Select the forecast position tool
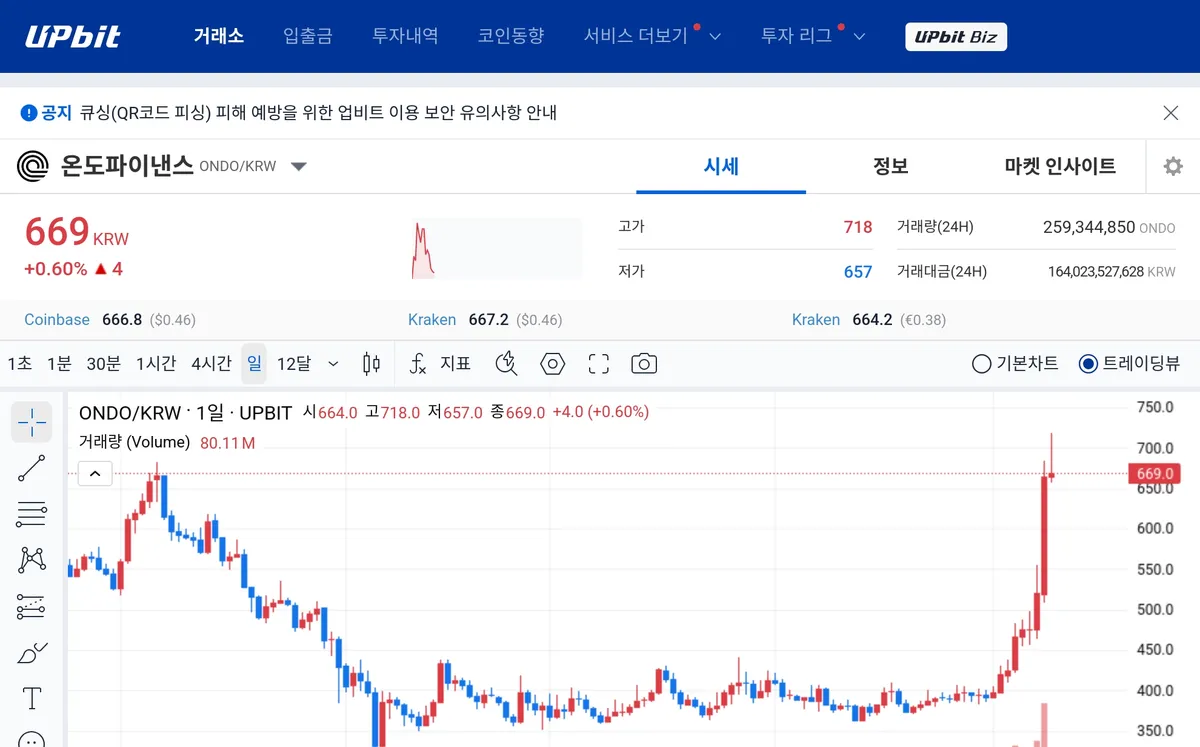 pyautogui.click(x=32, y=606)
